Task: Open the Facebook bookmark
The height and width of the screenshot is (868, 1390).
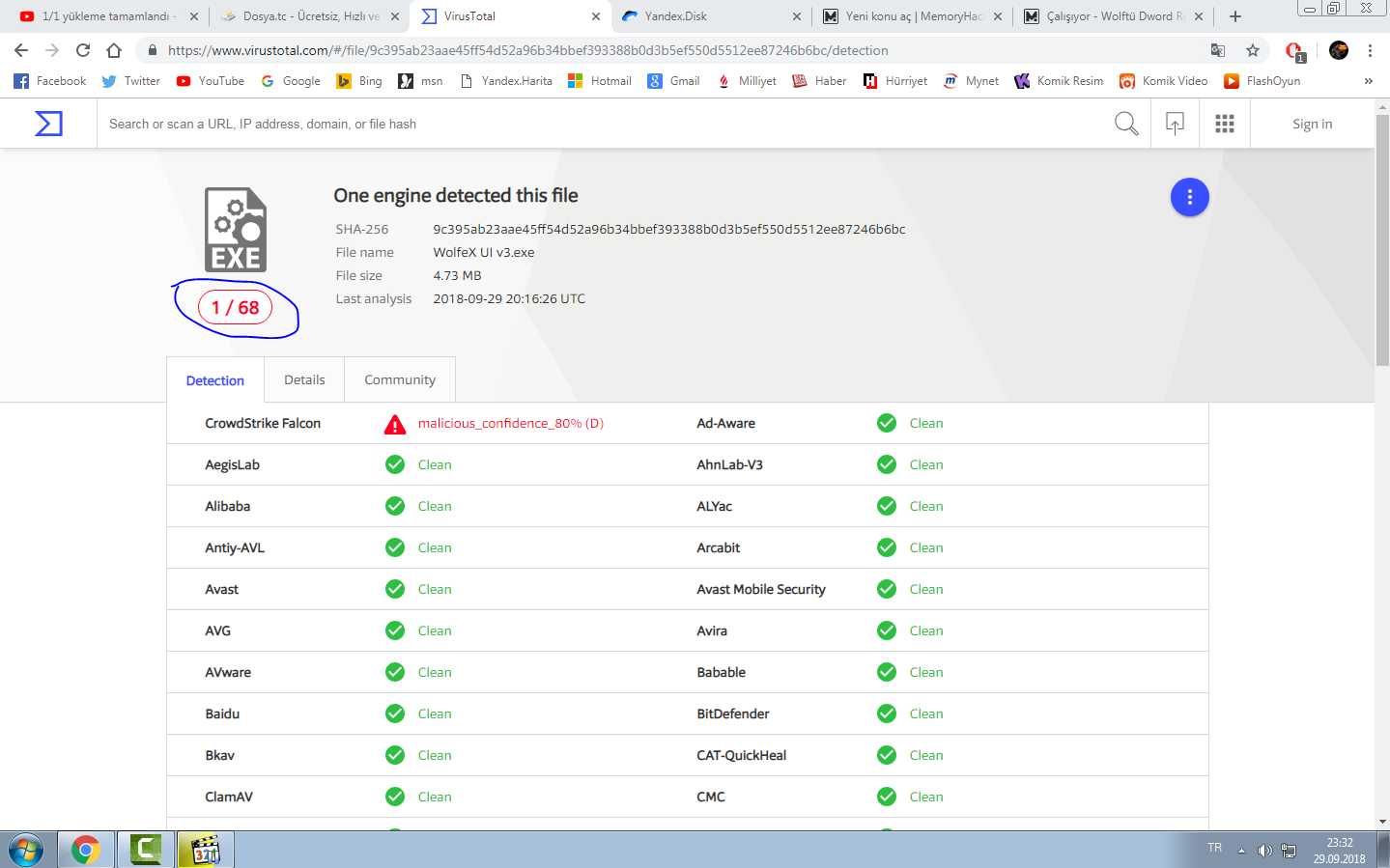Action: point(50,81)
